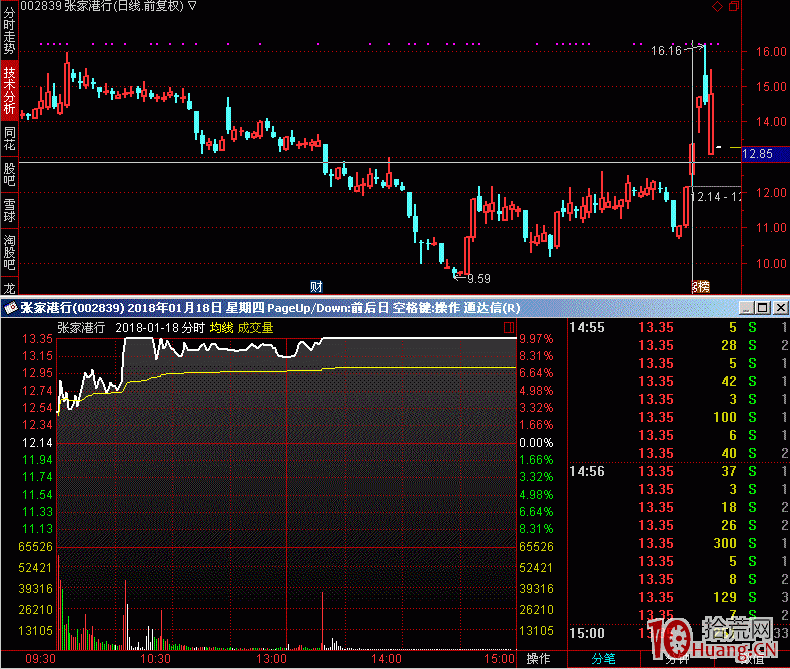The width and height of the screenshot is (790, 669).
Task: Click the 15:00 timestamp in trade list
Action: point(587,633)
